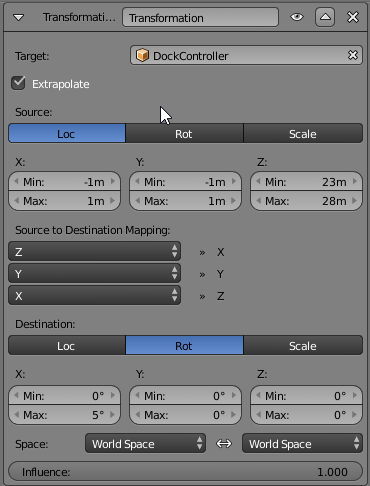Increase Source Z Min 23m with right arrow
Image resolution: width=370 pixels, height=486 pixels.
[x=355, y=182]
